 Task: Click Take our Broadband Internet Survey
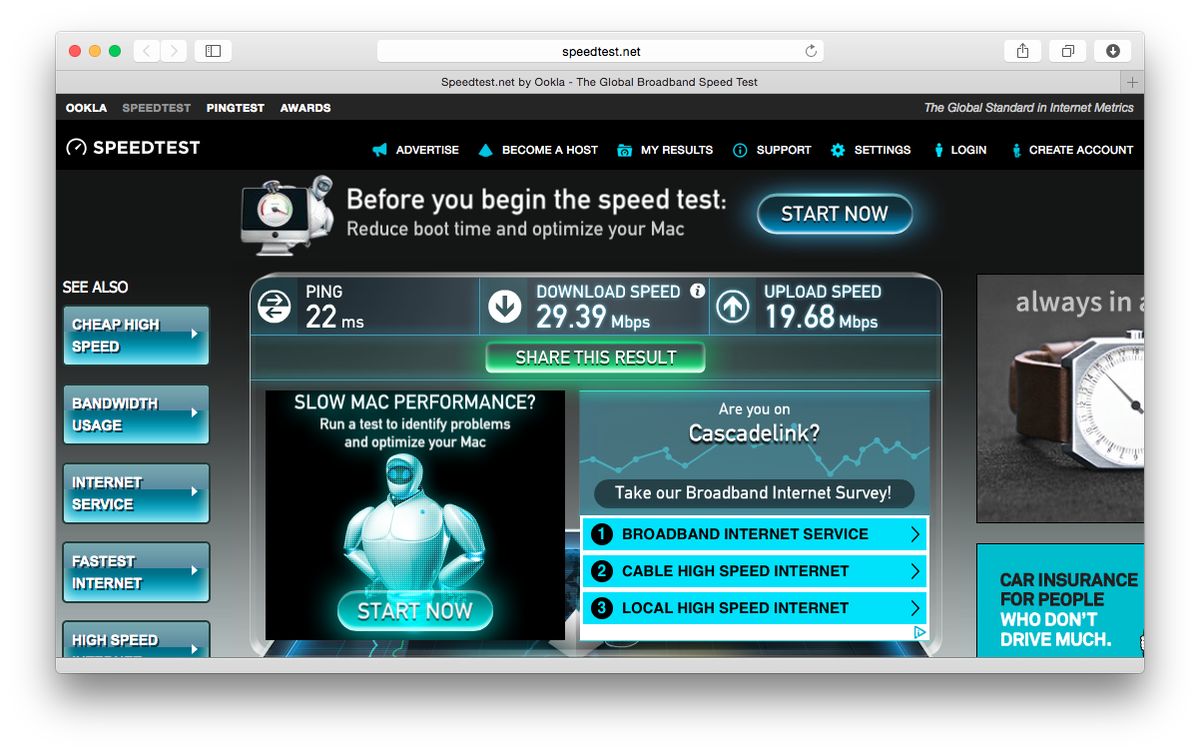tap(753, 493)
